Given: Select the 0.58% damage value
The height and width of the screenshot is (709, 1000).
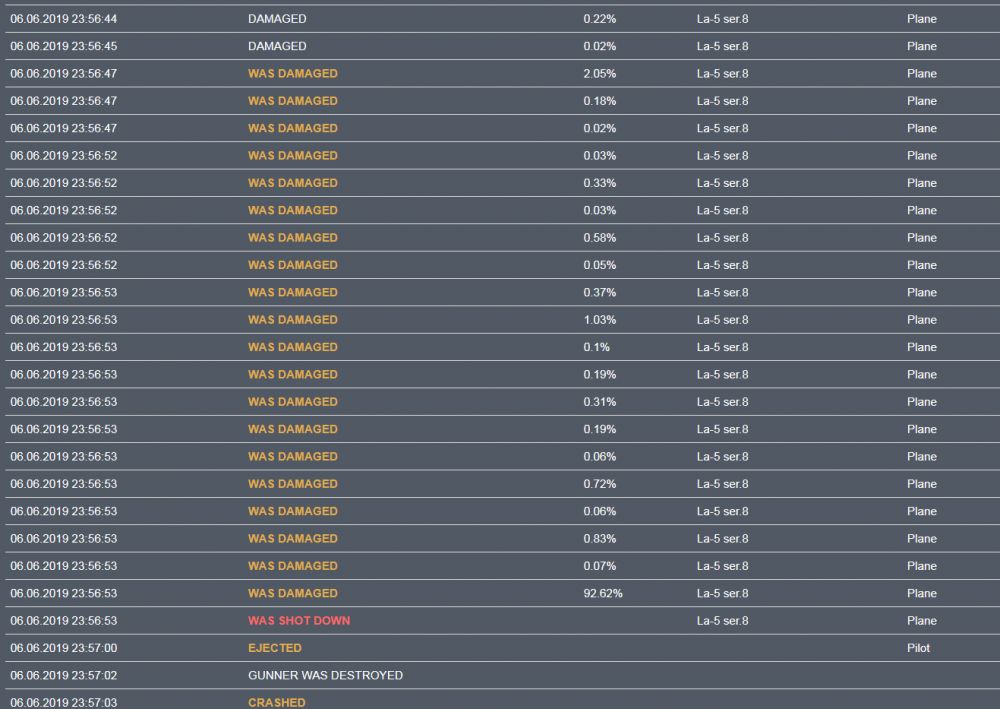Looking at the screenshot, I should (x=600, y=238).
